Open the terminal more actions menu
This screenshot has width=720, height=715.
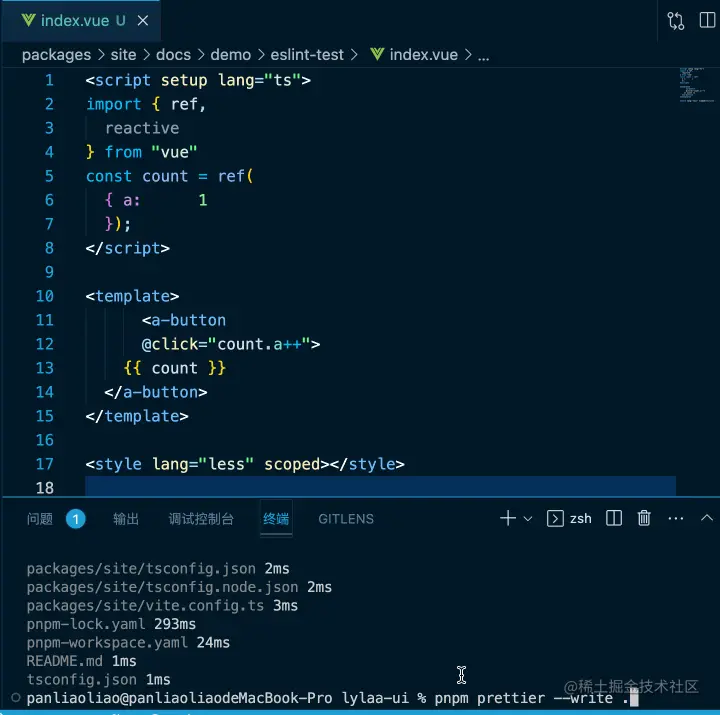pyautogui.click(x=675, y=518)
